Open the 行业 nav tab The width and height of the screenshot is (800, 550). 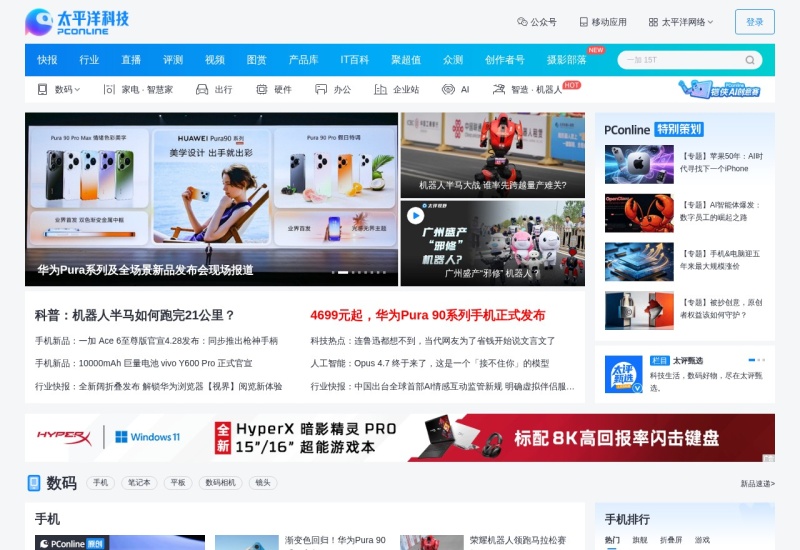point(89,60)
